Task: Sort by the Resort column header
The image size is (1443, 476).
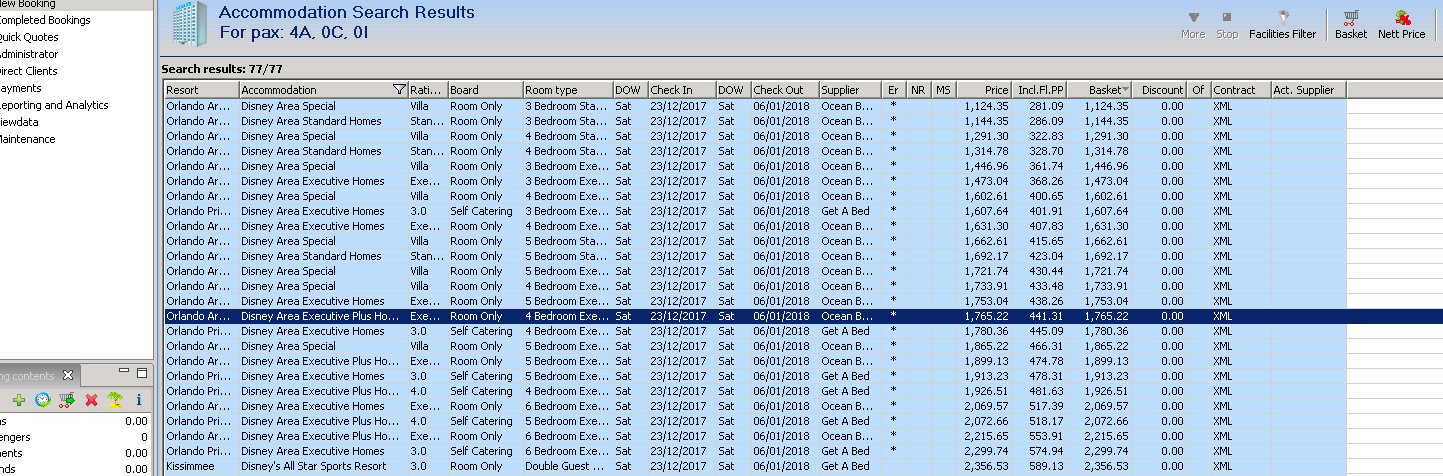Action: click(x=201, y=90)
